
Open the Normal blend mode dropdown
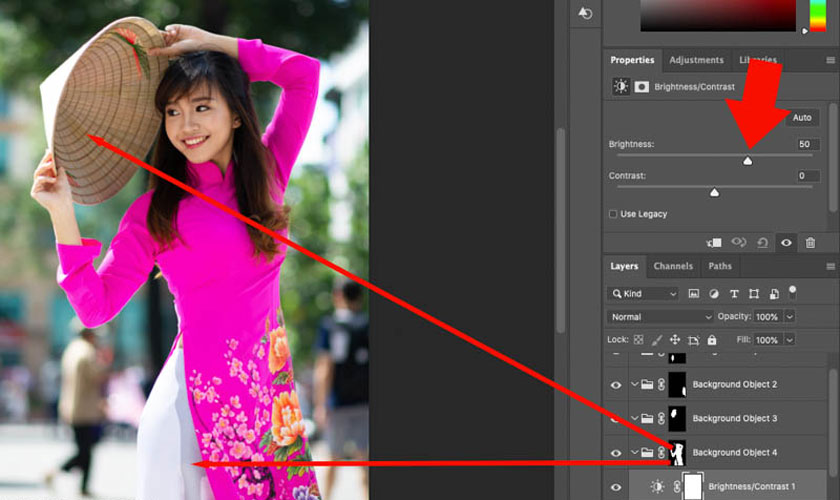coord(660,317)
